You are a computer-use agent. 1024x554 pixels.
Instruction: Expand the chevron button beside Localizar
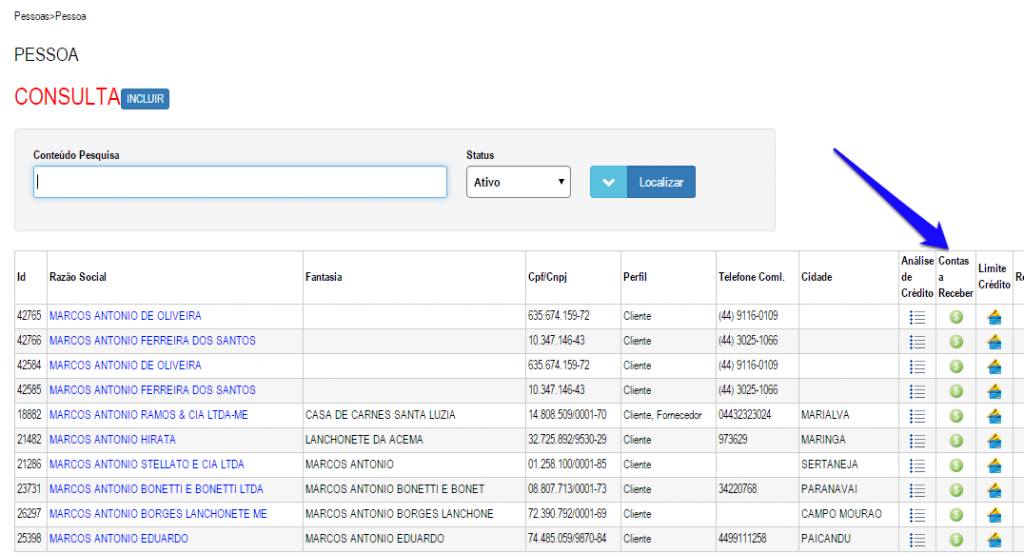(608, 182)
